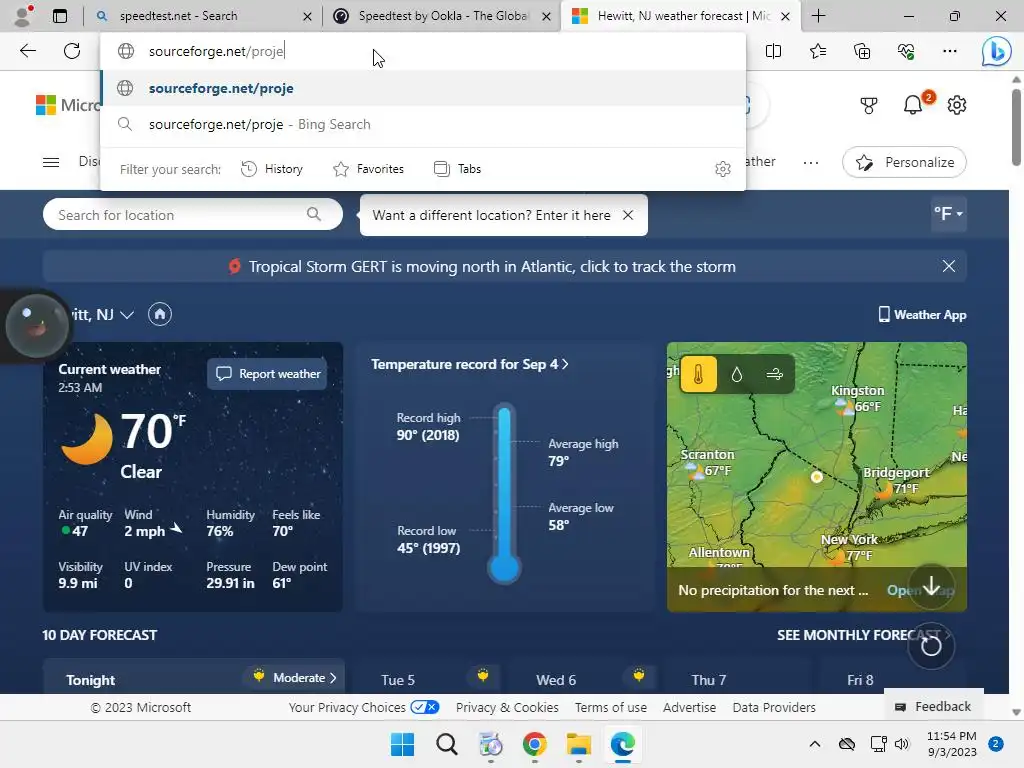This screenshot has height=768, width=1024.
Task: Open a new tab with the plus button
Action: click(x=818, y=16)
